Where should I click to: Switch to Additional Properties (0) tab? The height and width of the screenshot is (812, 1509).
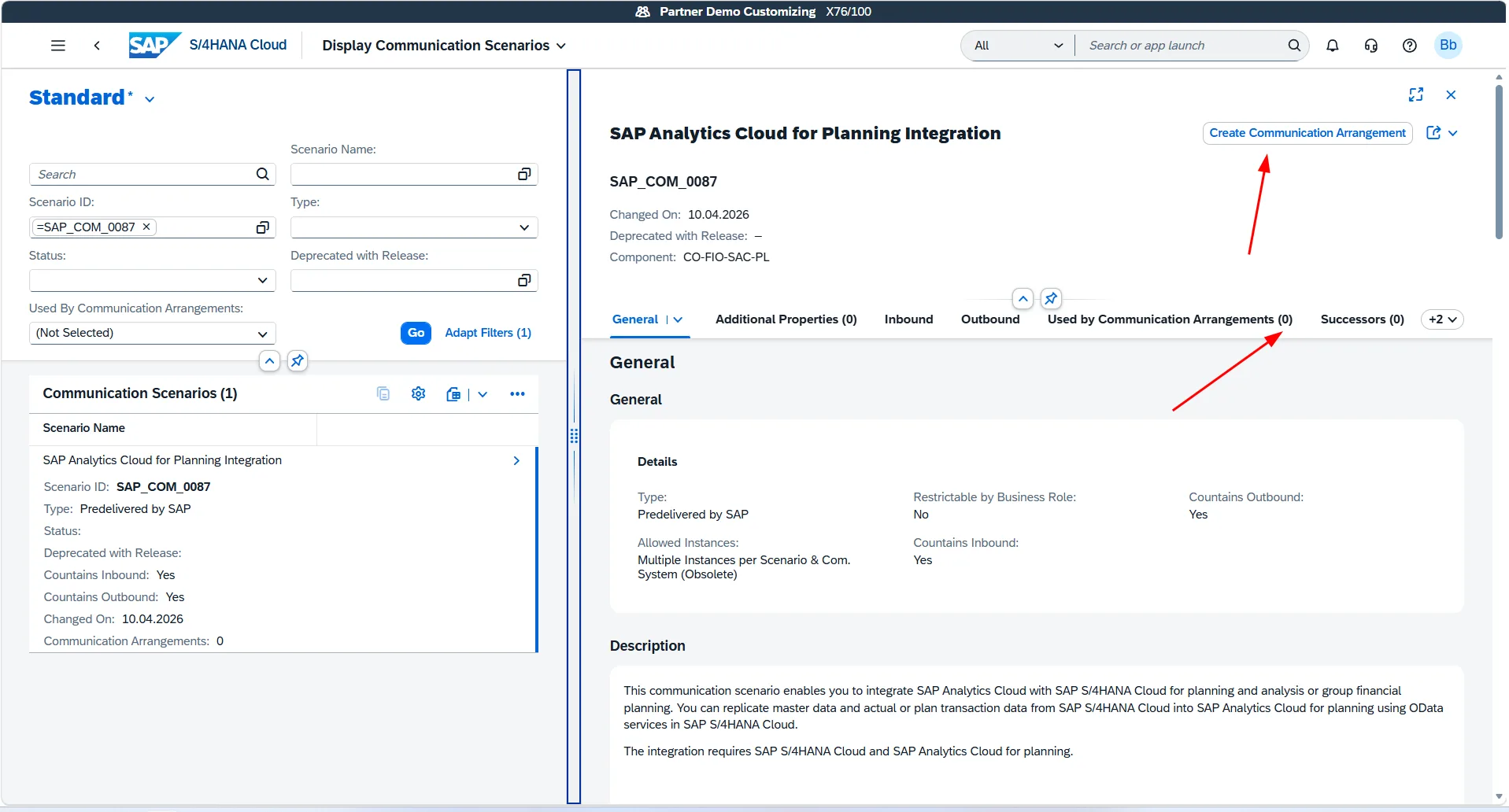click(x=786, y=319)
